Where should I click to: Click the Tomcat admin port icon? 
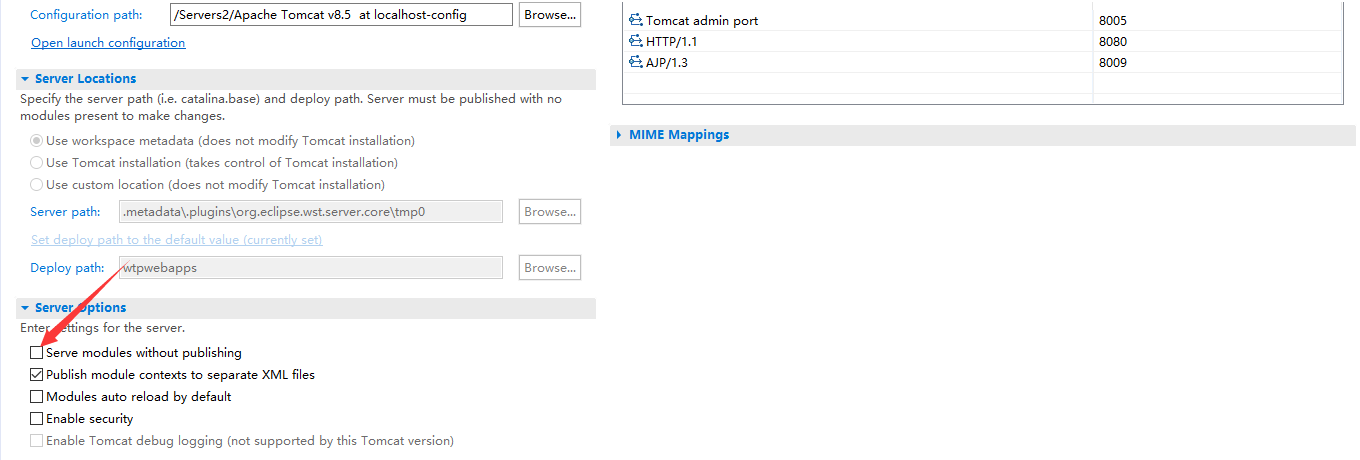coord(635,20)
